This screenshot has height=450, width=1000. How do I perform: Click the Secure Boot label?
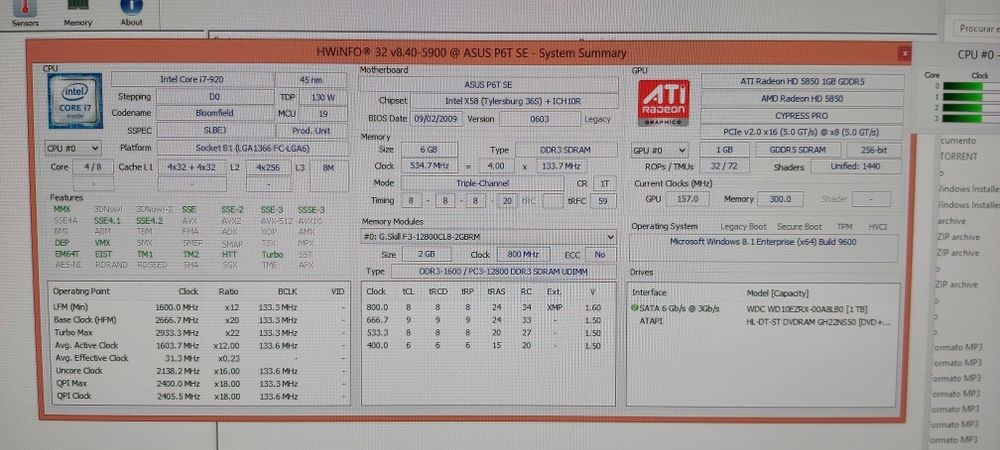point(799,227)
